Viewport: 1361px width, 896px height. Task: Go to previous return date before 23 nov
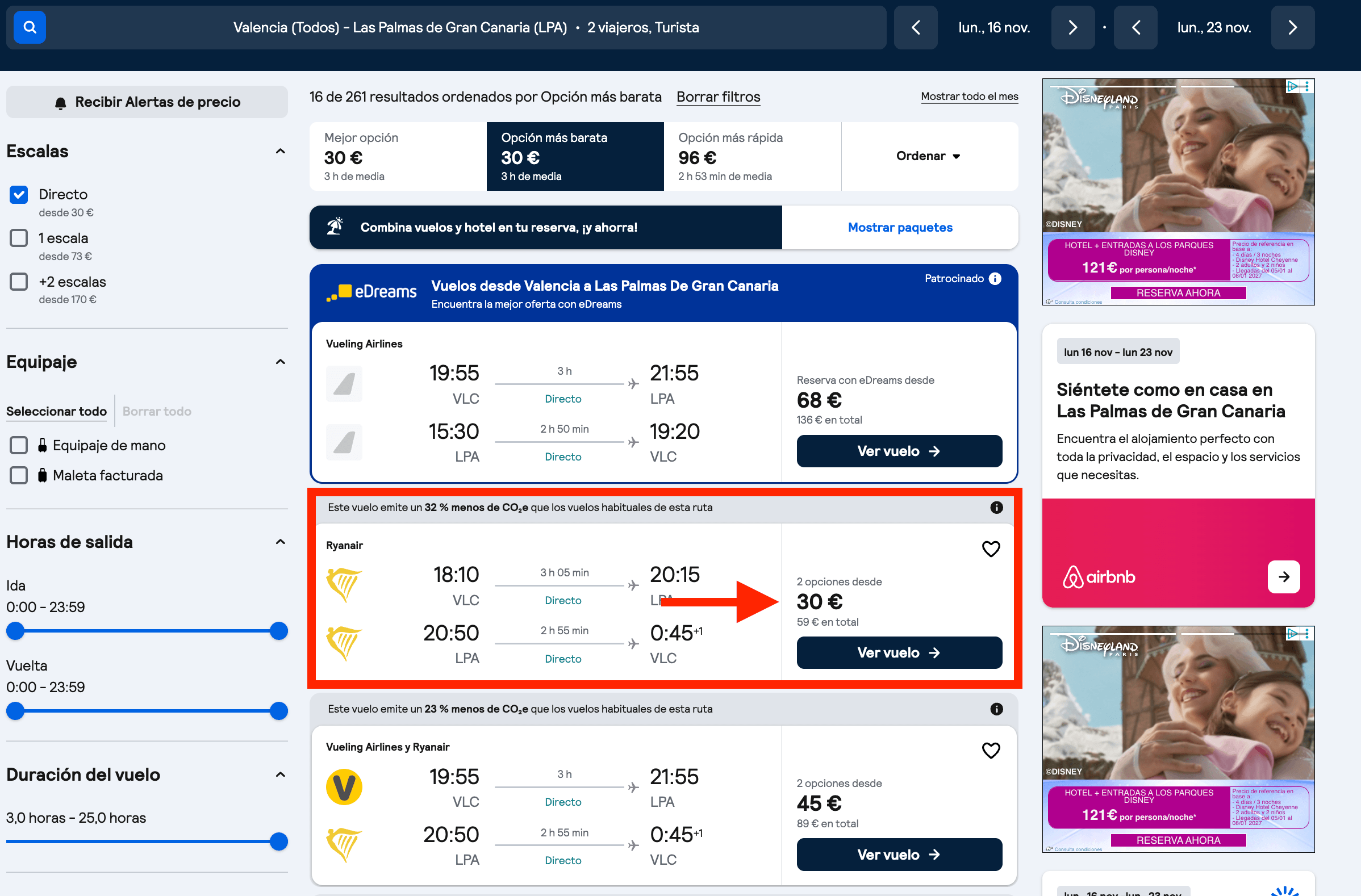1136,27
